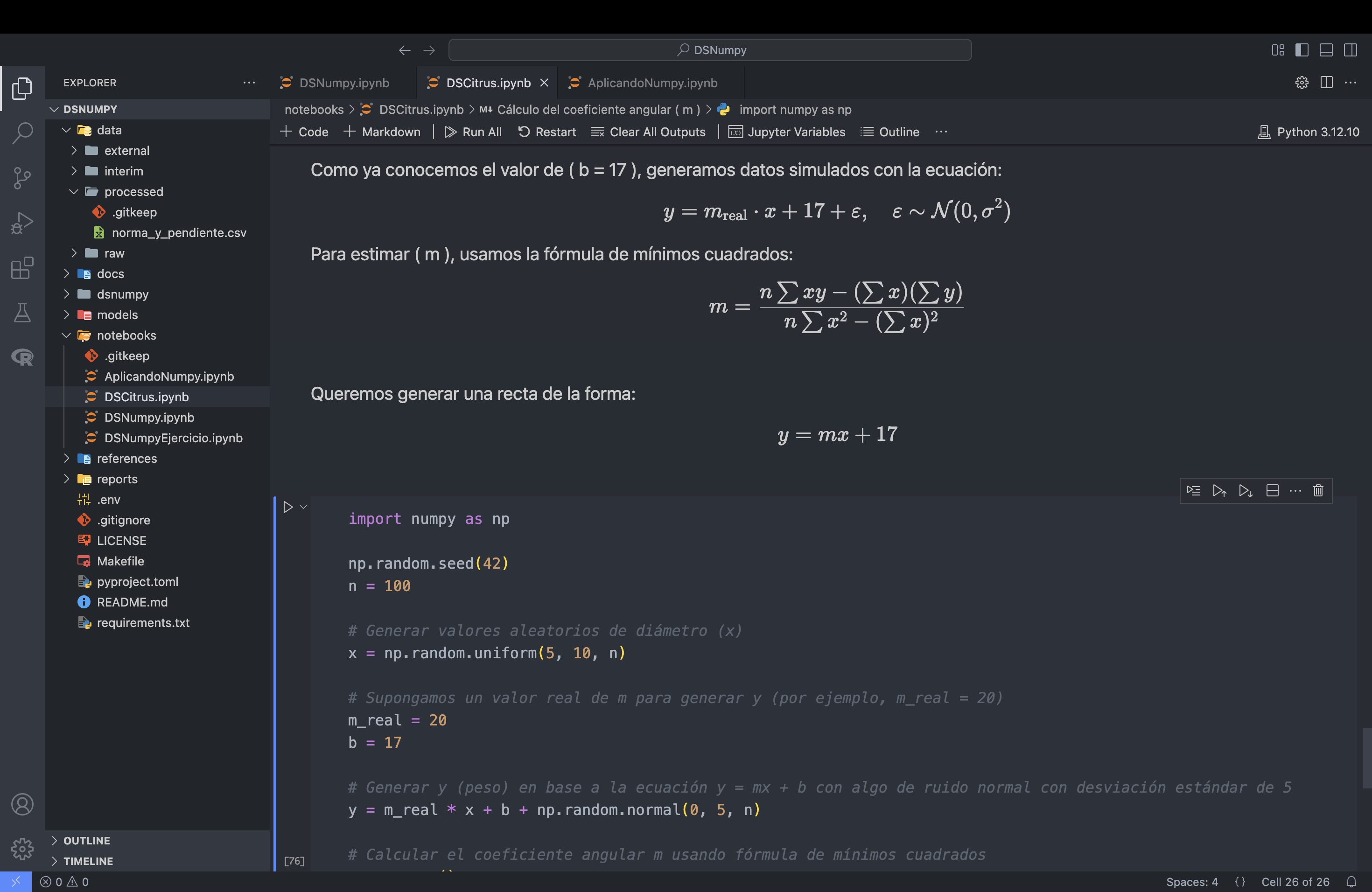Click the editor vertical scrollbar thumb
The width and height of the screenshot is (1372, 892).
(1366, 757)
